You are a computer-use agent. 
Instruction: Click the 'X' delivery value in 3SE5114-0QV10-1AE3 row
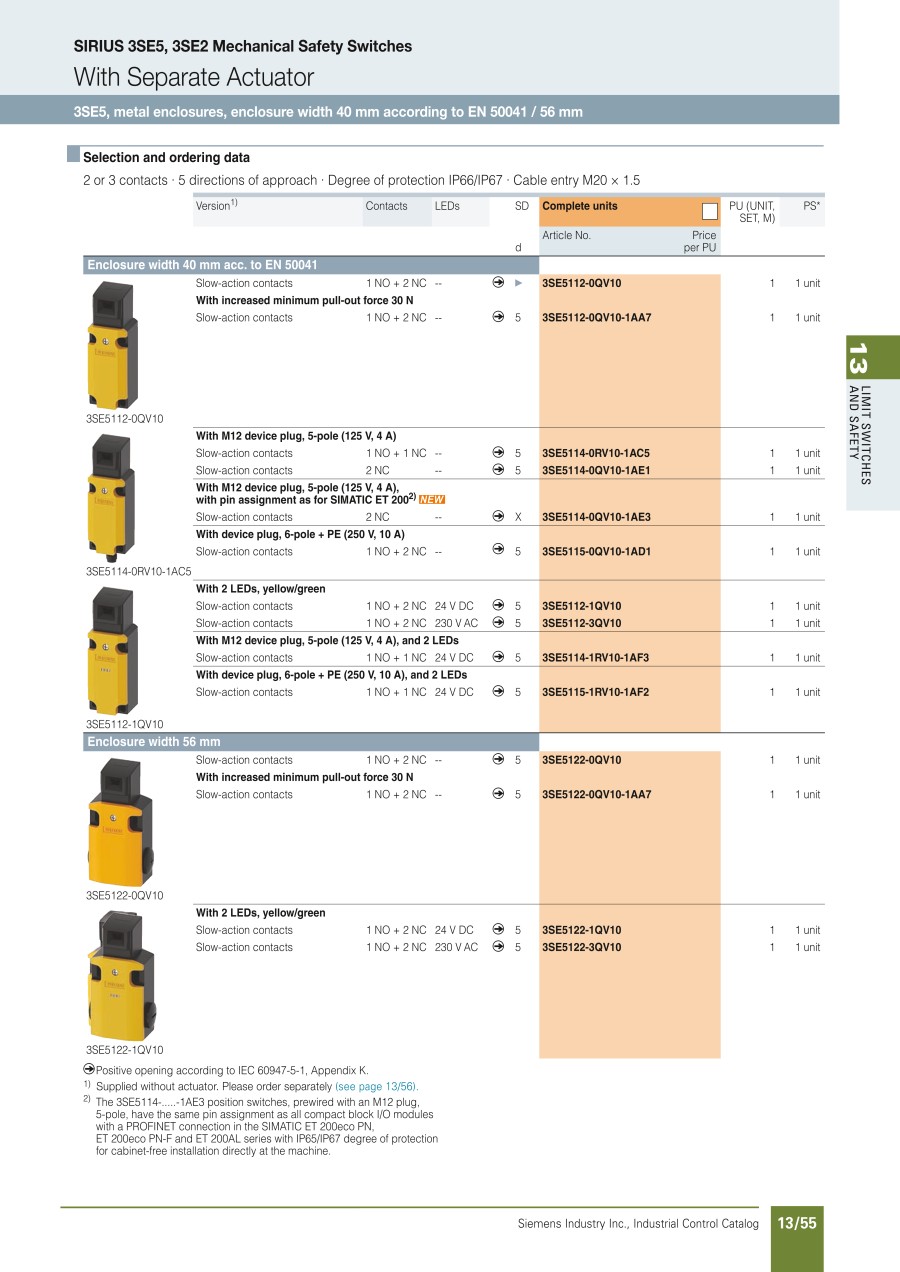pos(518,517)
